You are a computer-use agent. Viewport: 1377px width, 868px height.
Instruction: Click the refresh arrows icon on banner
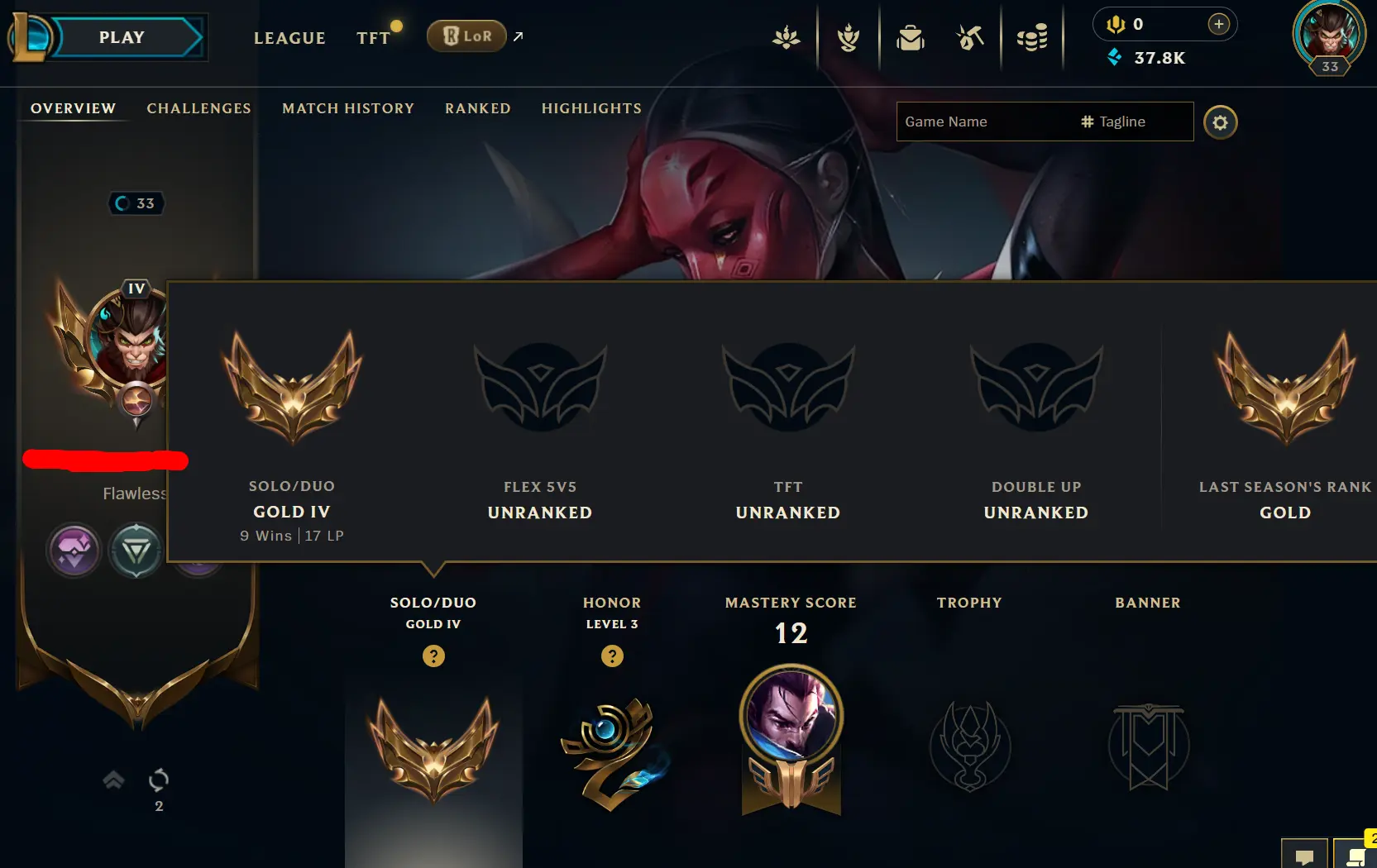coord(159,779)
